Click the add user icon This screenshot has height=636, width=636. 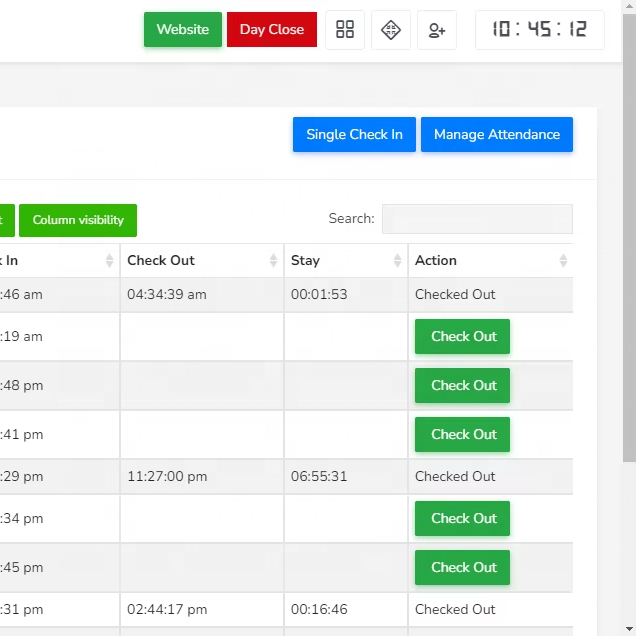(x=437, y=30)
